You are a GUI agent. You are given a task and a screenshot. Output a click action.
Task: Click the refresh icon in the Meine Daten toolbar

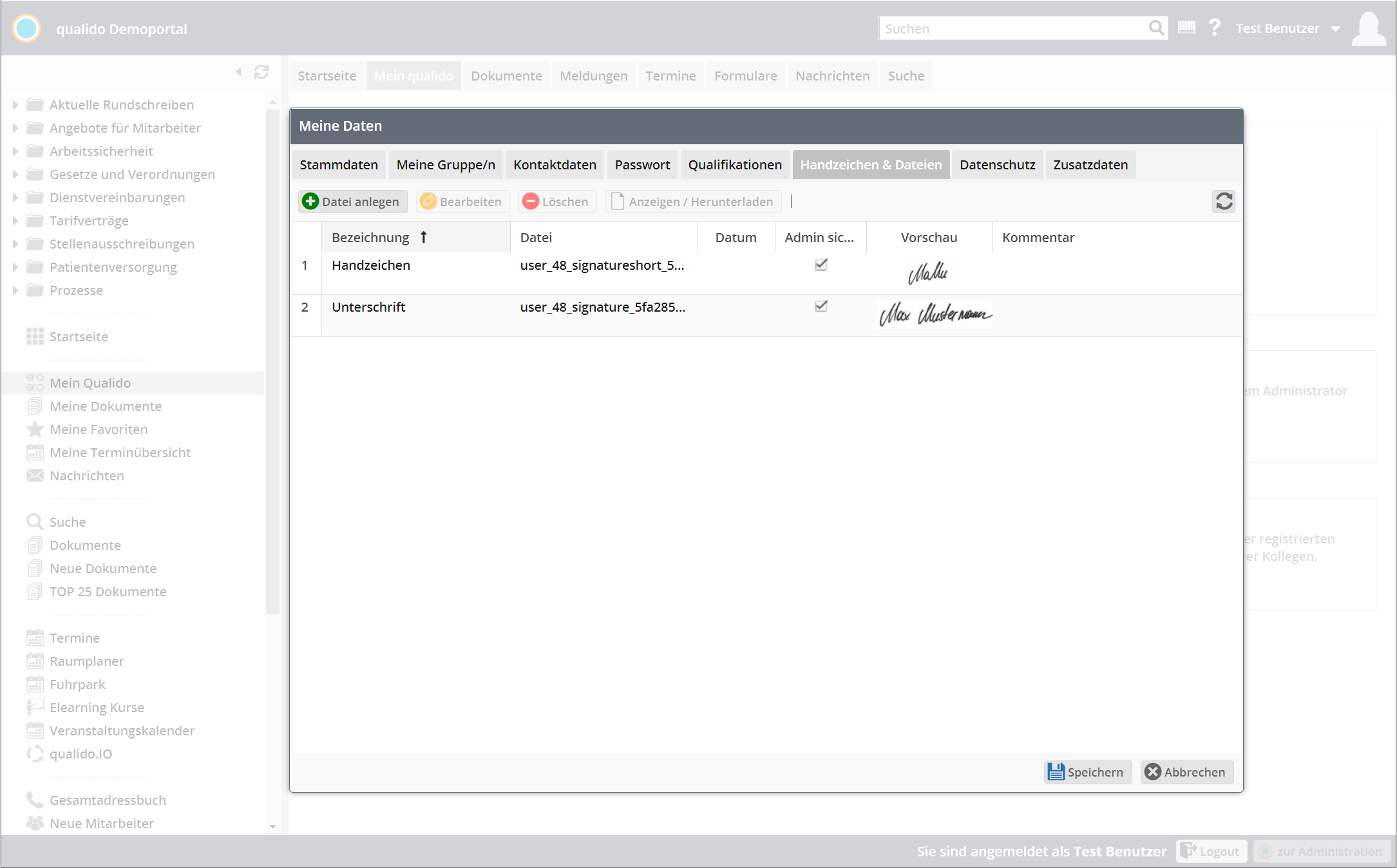[x=1224, y=202]
